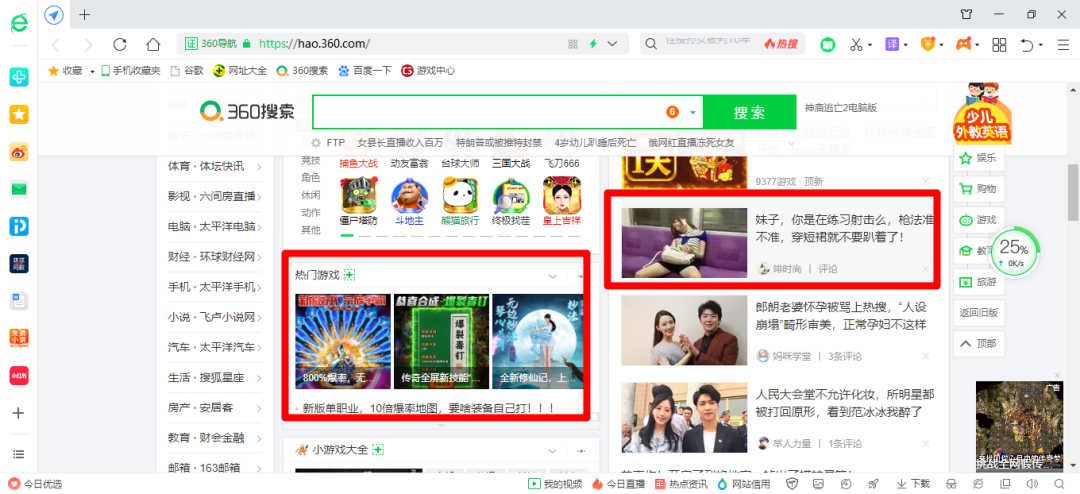
Task: Collapse the 热门游戏 panel chevron
Action: [552, 276]
